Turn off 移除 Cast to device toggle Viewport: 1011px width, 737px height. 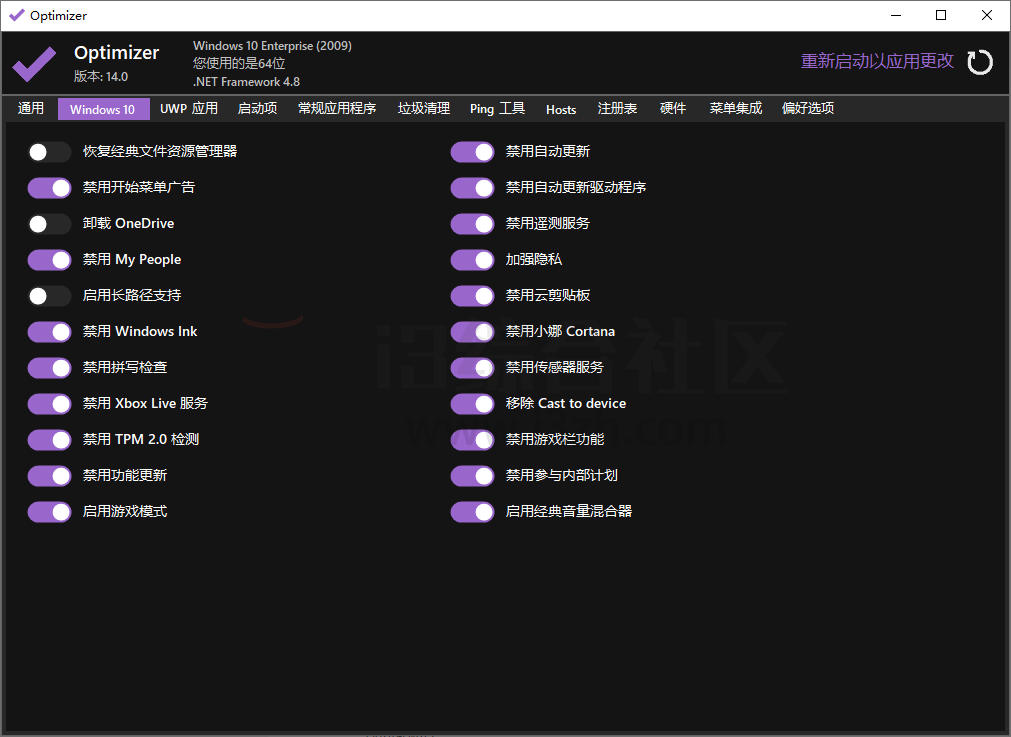point(473,404)
